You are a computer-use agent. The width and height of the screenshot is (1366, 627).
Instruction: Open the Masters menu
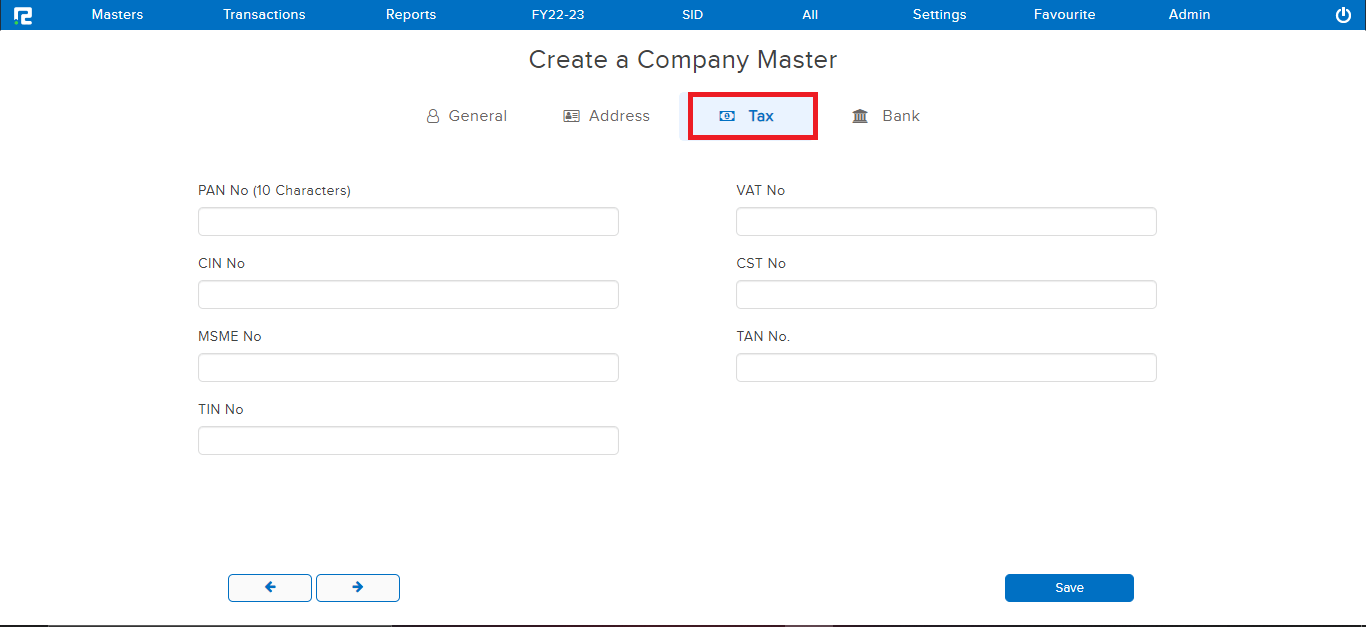(117, 15)
